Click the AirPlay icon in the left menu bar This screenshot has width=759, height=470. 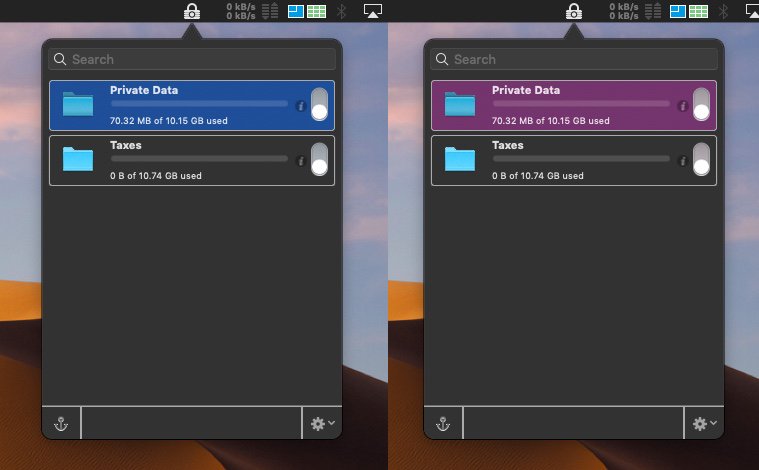(x=373, y=11)
